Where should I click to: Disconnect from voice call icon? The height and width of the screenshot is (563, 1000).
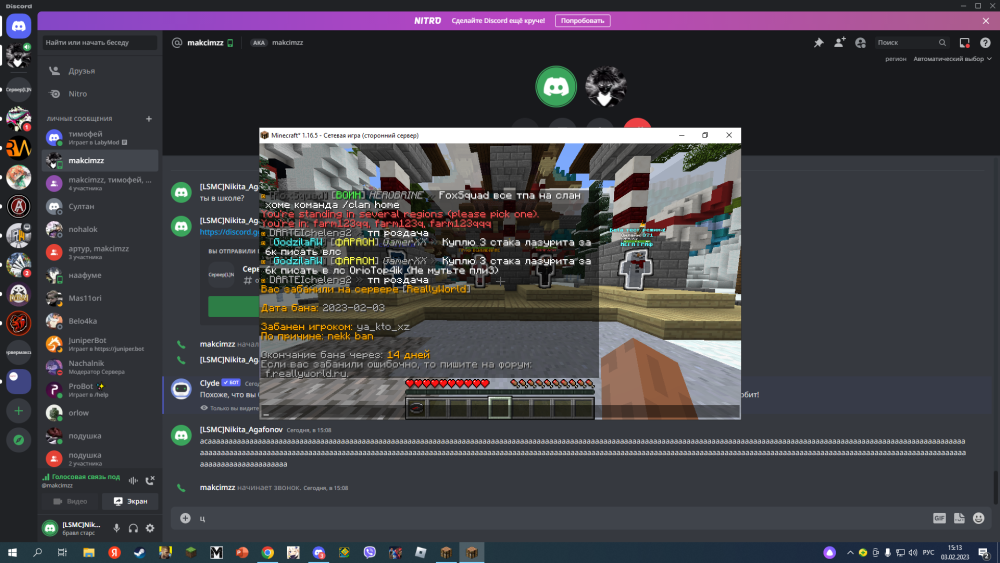150,480
